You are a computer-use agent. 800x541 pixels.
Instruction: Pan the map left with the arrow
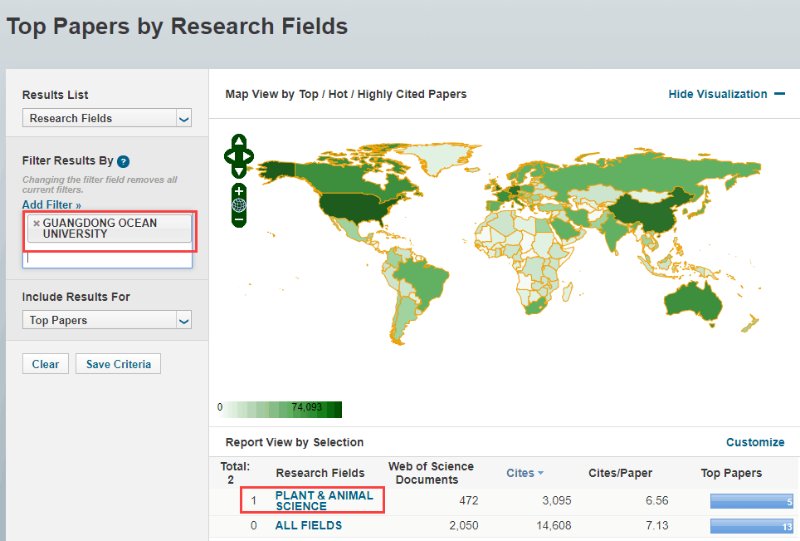point(229,156)
